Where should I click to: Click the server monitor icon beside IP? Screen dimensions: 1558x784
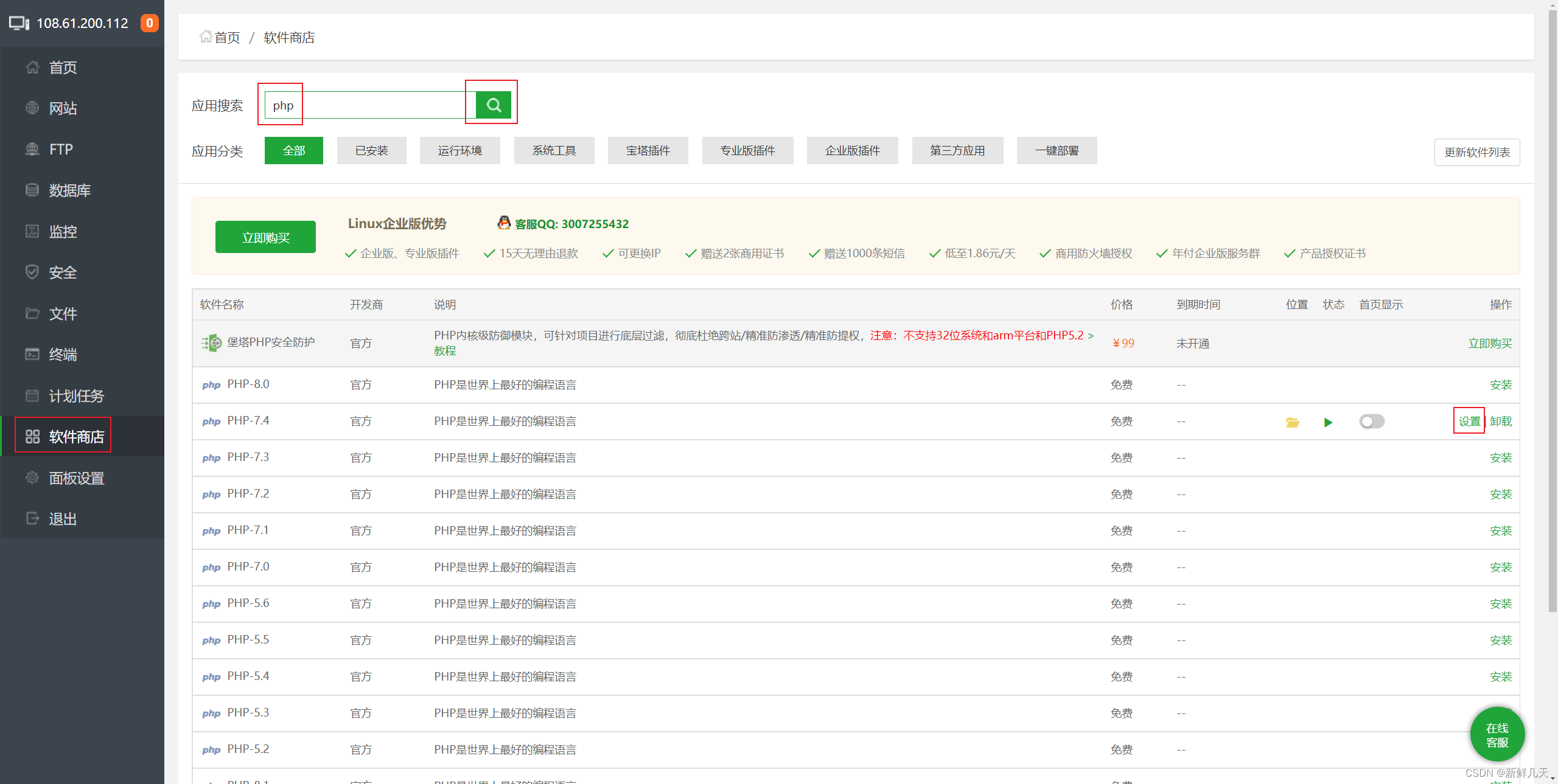(x=19, y=23)
